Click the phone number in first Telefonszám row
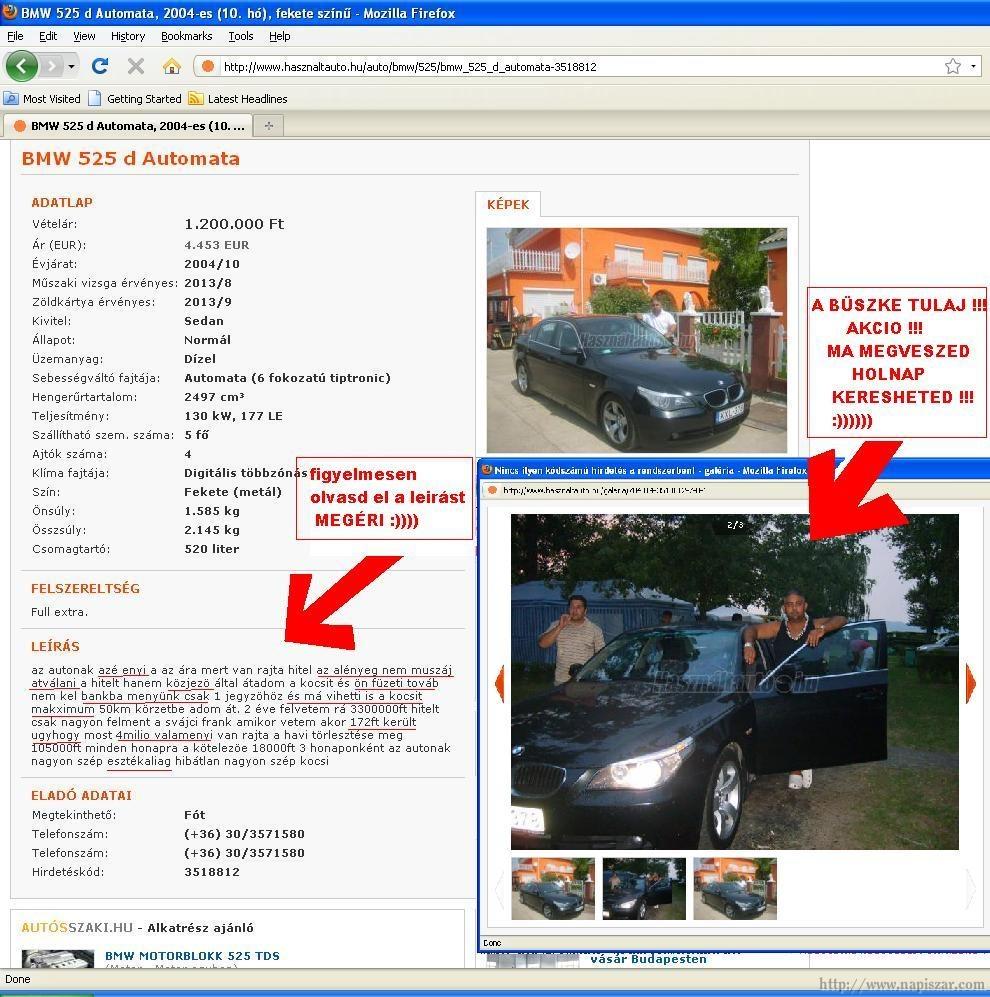 (x=245, y=834)
